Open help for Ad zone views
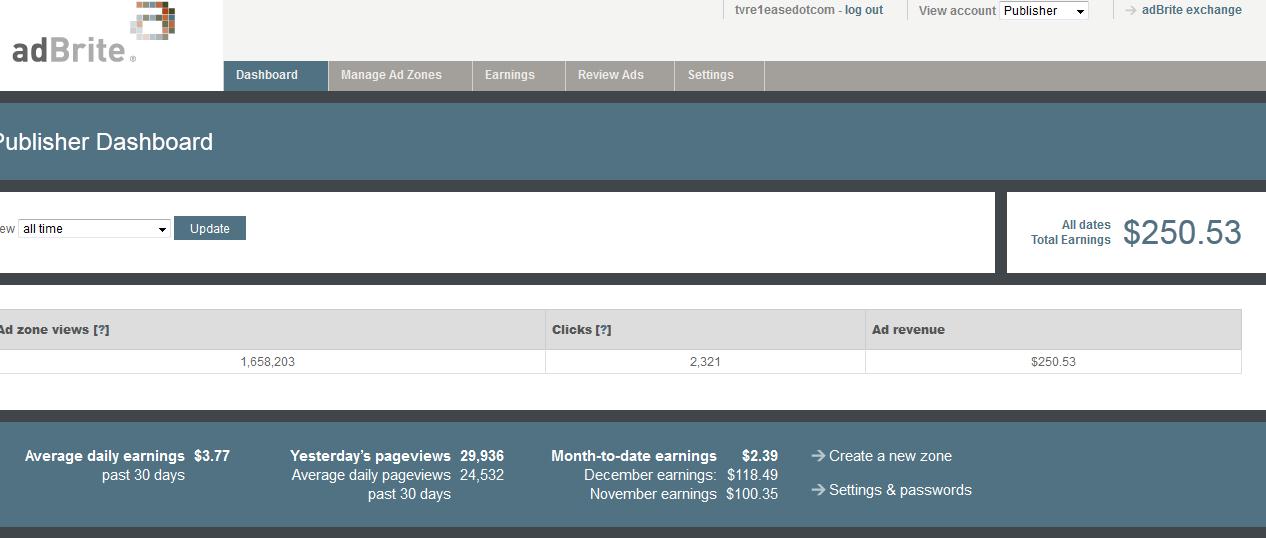The image size is (1266, 538). click(101, 330)
